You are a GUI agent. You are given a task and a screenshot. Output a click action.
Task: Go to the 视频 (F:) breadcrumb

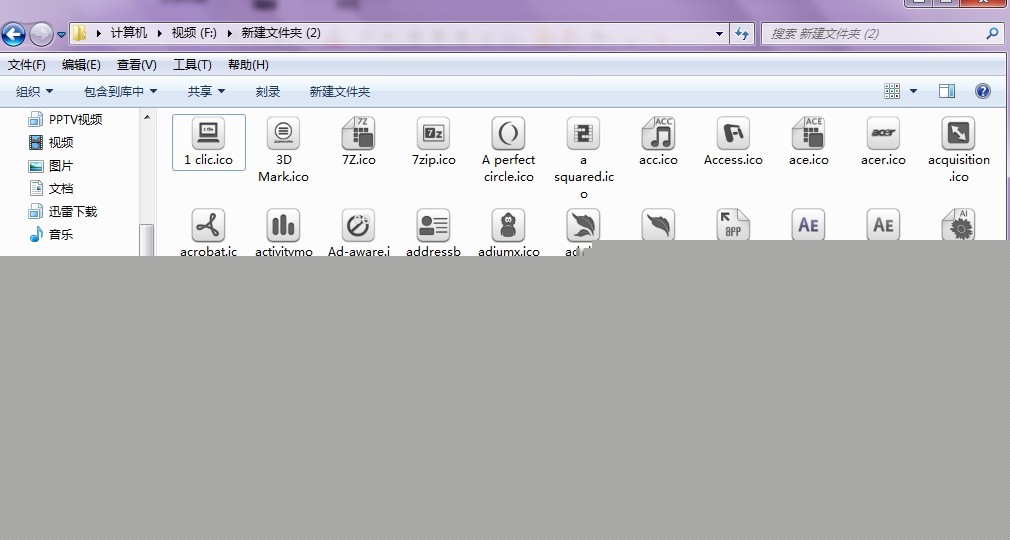tap(194, 33)
